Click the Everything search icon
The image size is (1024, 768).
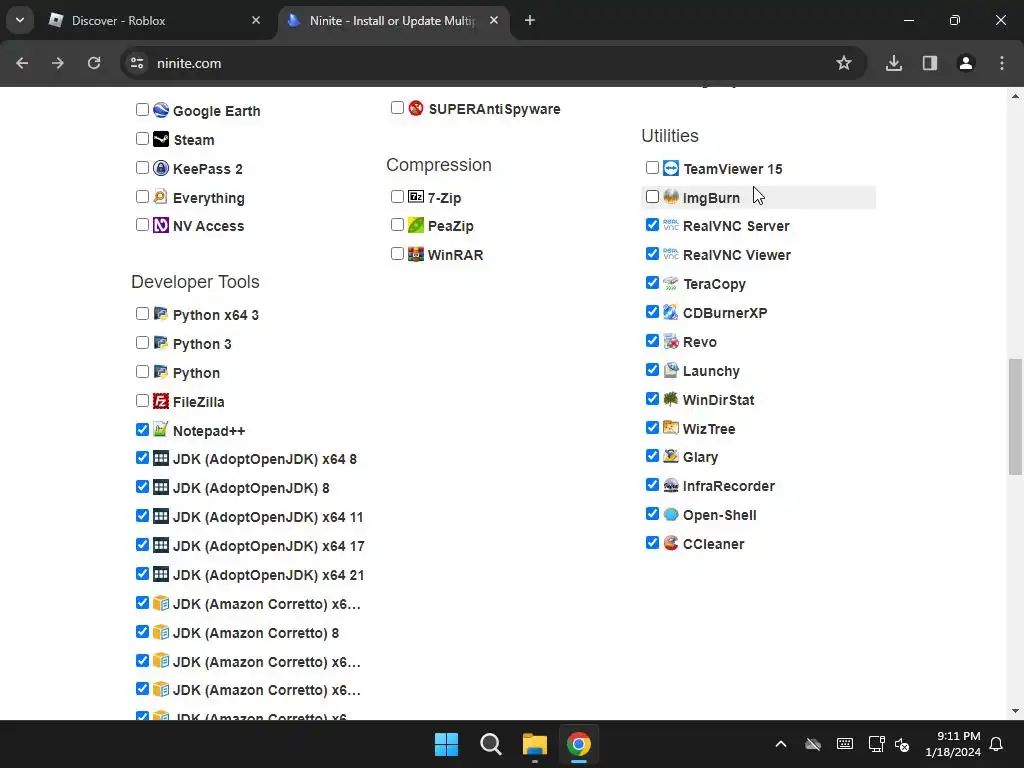point(161,197)
